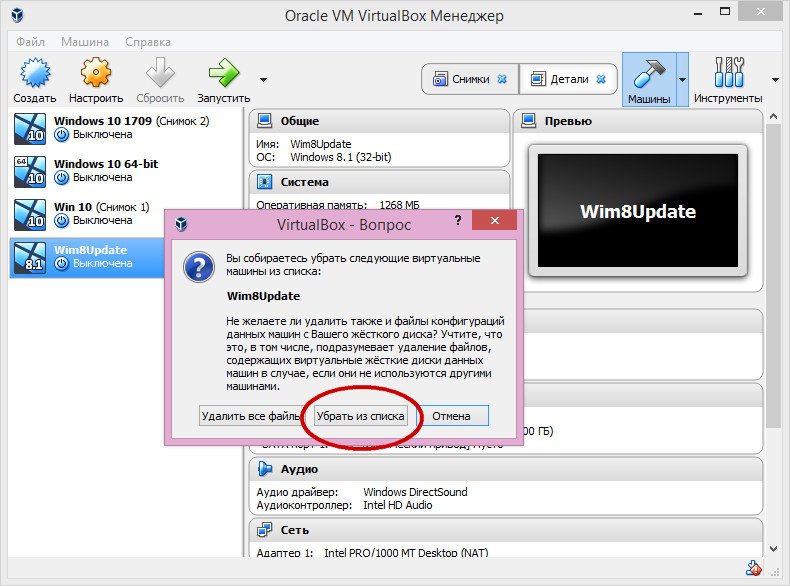Click the Создать (Create) toolbar icon

(x=35, y=74)
